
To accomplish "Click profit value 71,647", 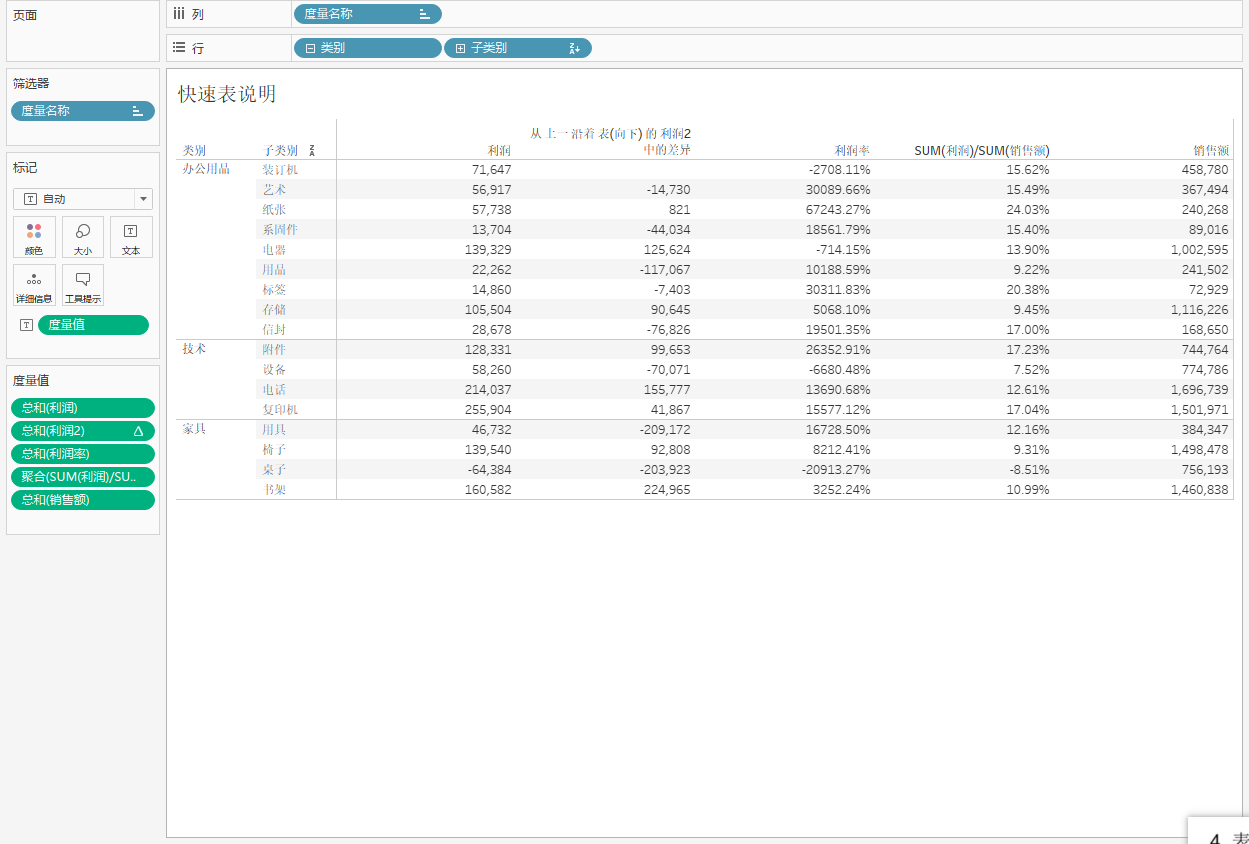I will click(x=491, y=170).
